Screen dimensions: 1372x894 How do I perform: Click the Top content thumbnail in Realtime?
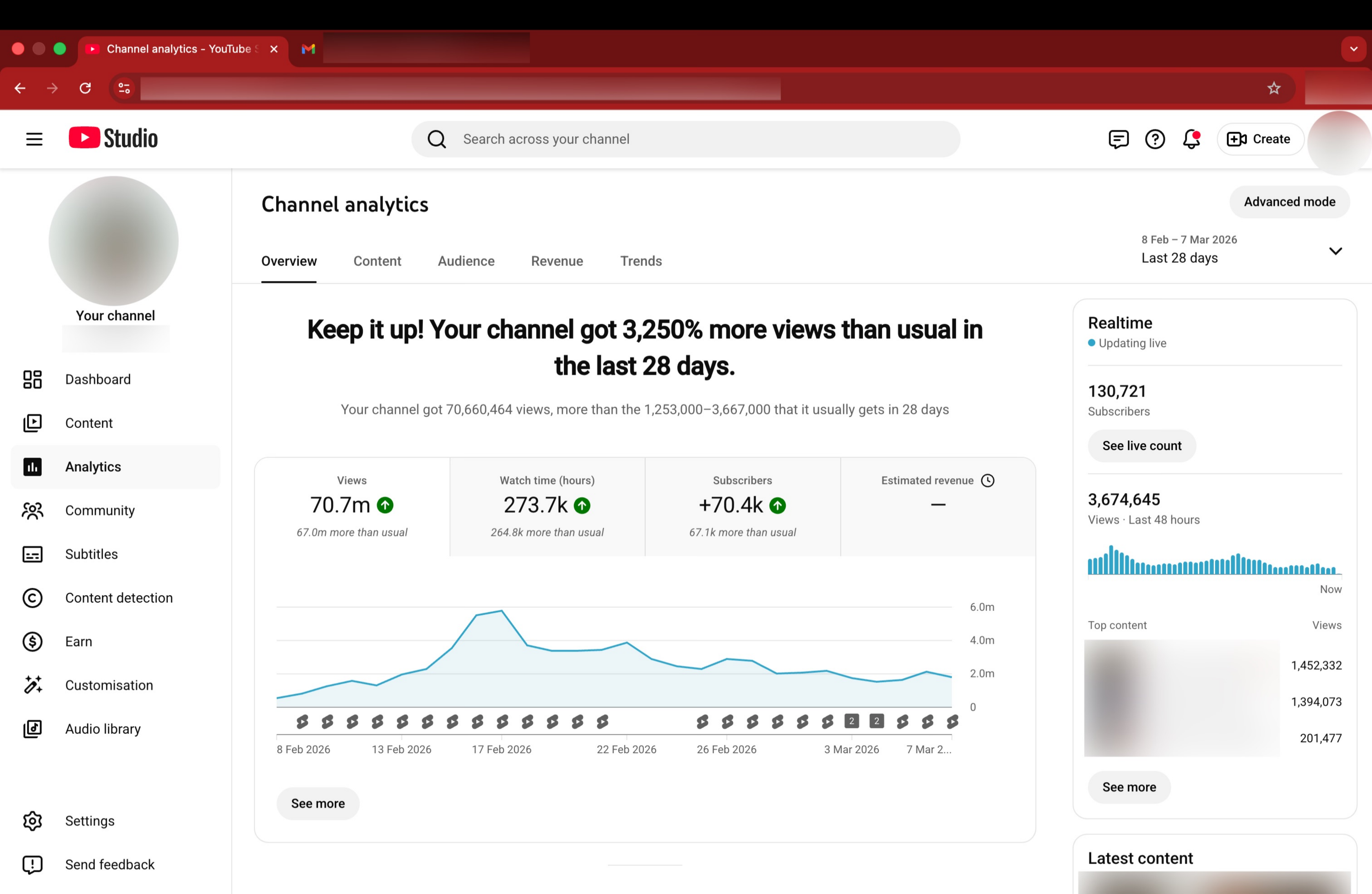[x=1182, y=698]
